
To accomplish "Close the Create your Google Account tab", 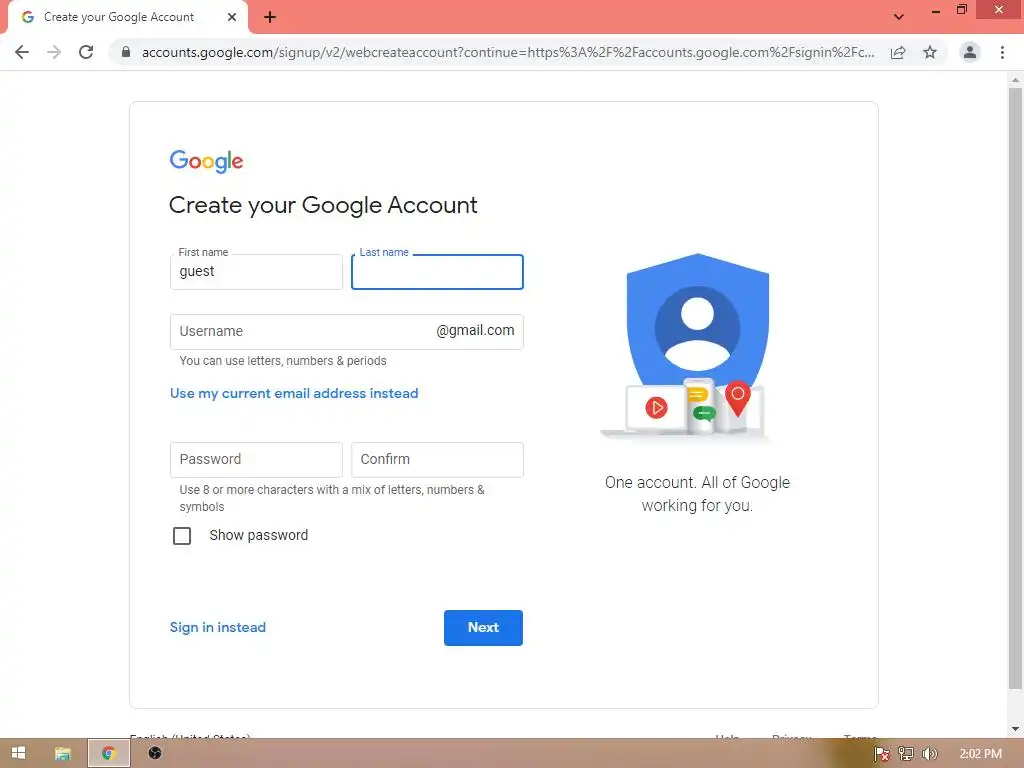I will [232, 17].
